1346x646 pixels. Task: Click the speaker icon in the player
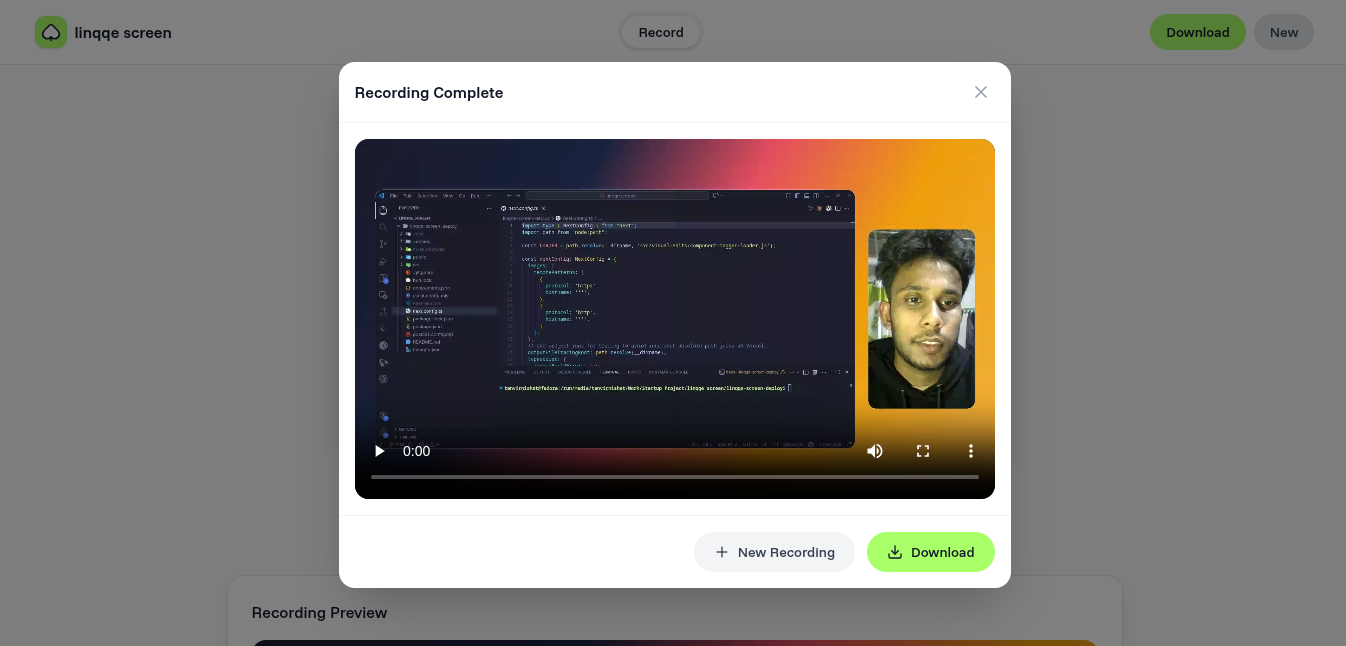(x=875, y=451)
